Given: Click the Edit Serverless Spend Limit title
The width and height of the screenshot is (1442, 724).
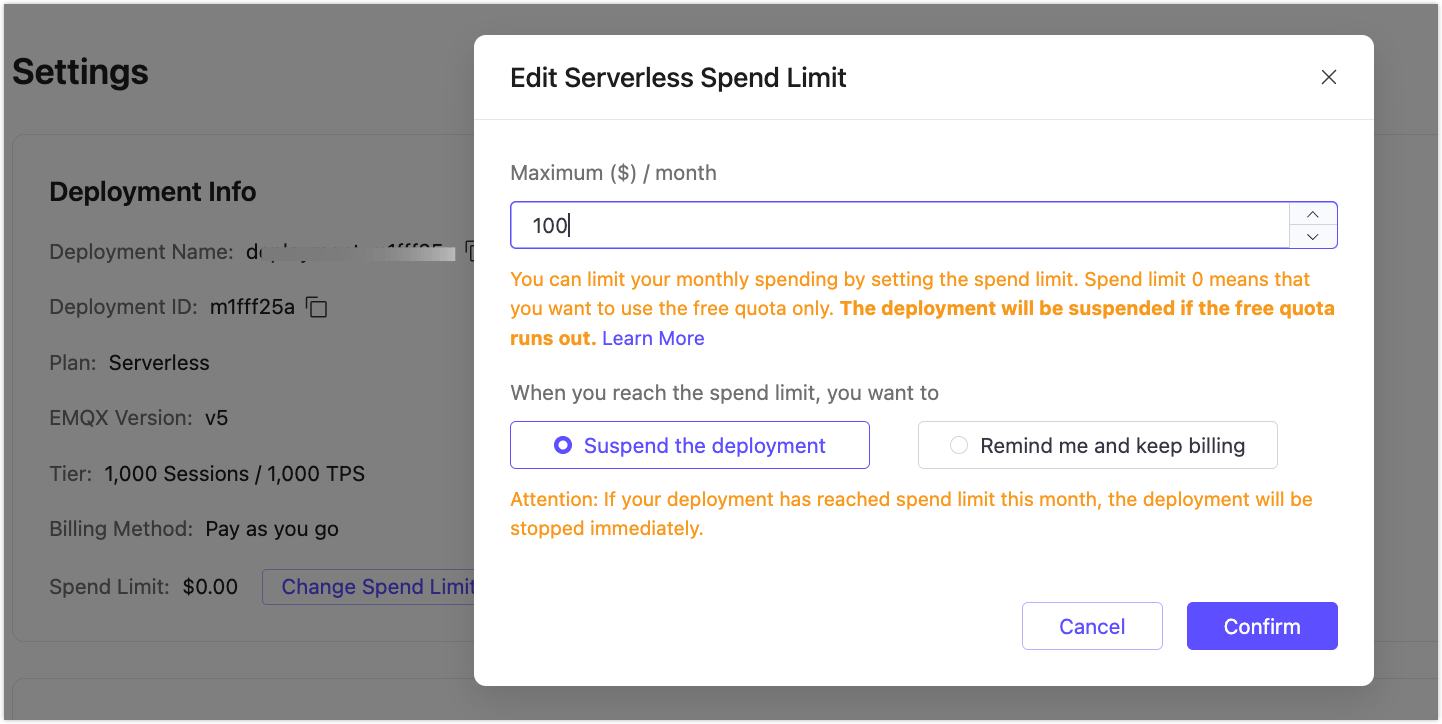Looking at the screenshot, I should click(678, 77).
